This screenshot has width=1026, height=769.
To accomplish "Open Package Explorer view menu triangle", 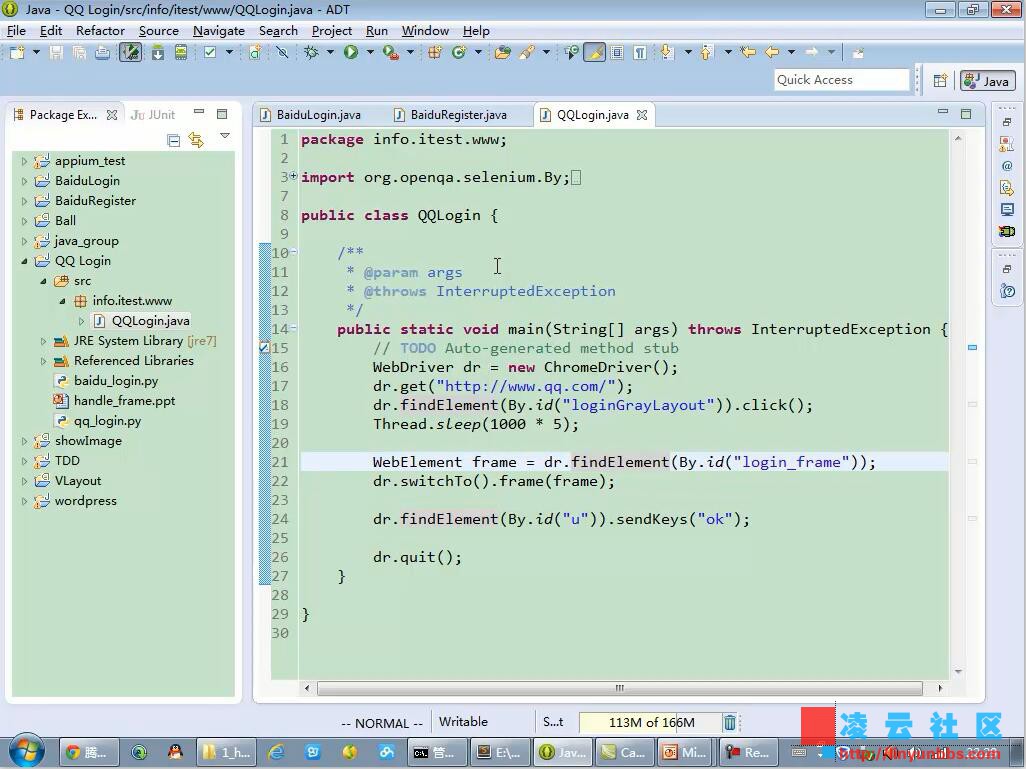I will click(x=225, y=135).
